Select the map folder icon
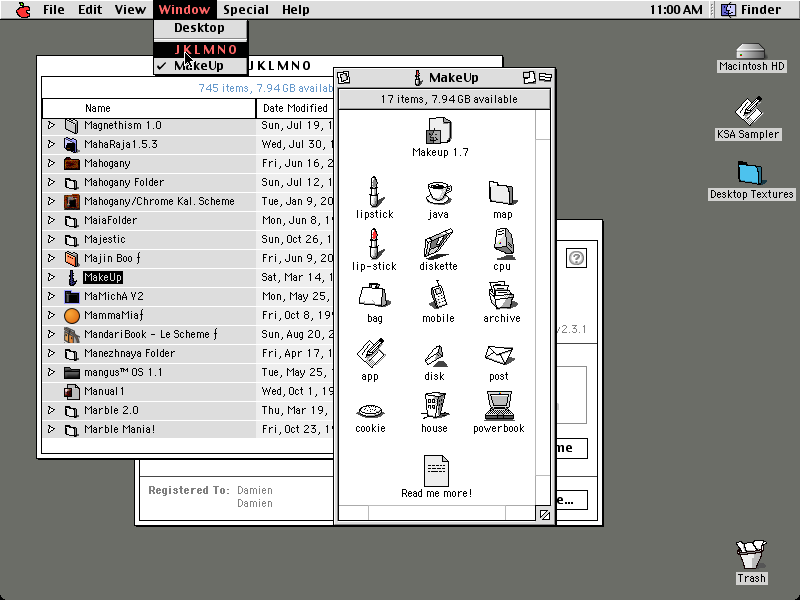The image size is (800, 600). tap(503, 193)
